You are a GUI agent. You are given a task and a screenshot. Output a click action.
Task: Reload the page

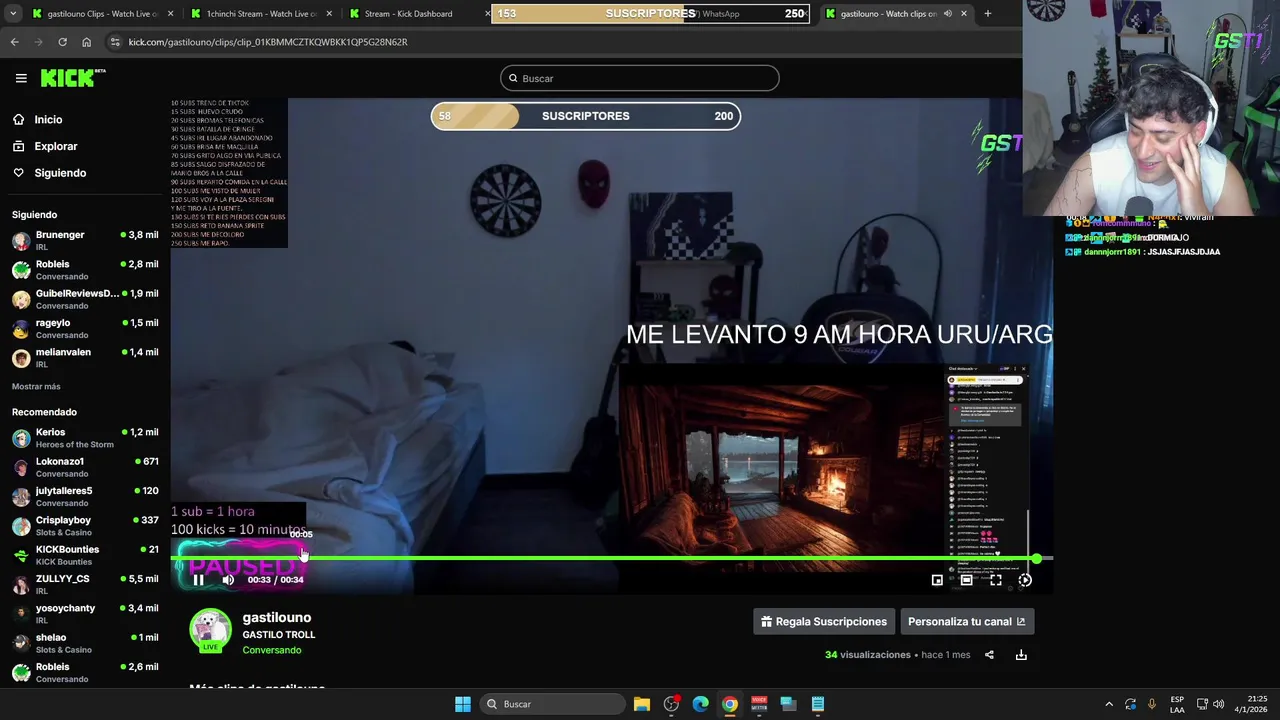coord(62,42)
